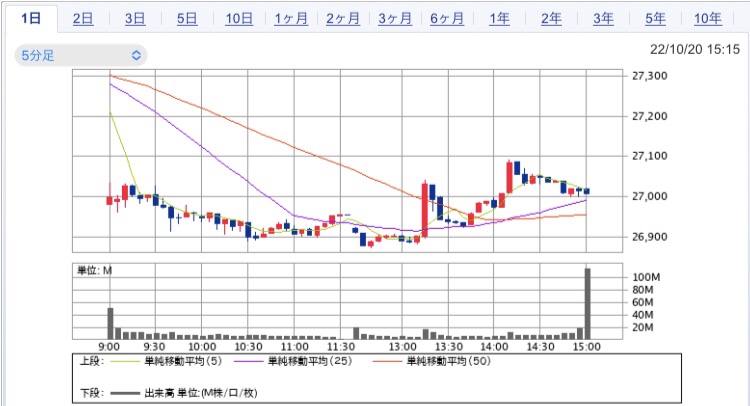Click the up-down chevron on 5分足 selector
The image size is (750, 406).
coord(136,55)
